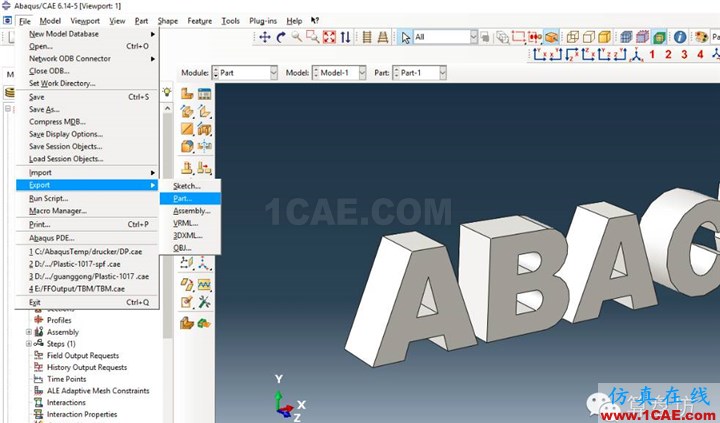Screen dimensions: 720x423
Task: Choose Part... in the Export submenu
Action: 190,198
